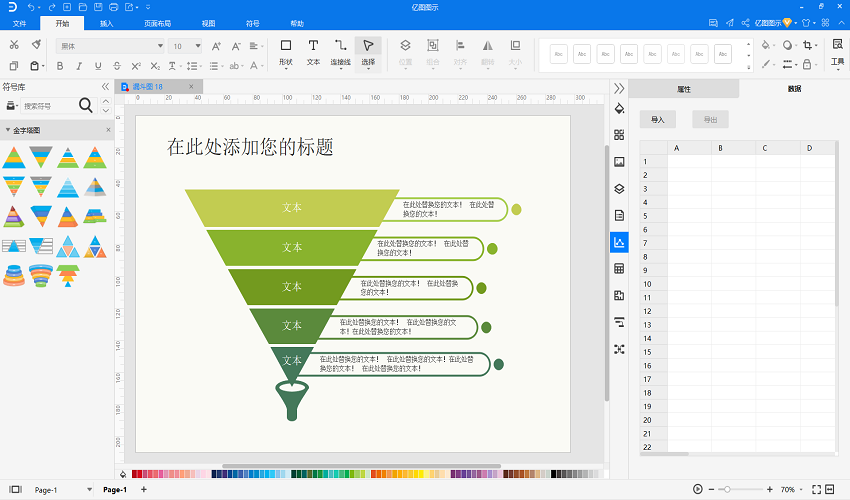
Task: Select the first pyramid symbol thumbnail
Action: click(14, 157)
